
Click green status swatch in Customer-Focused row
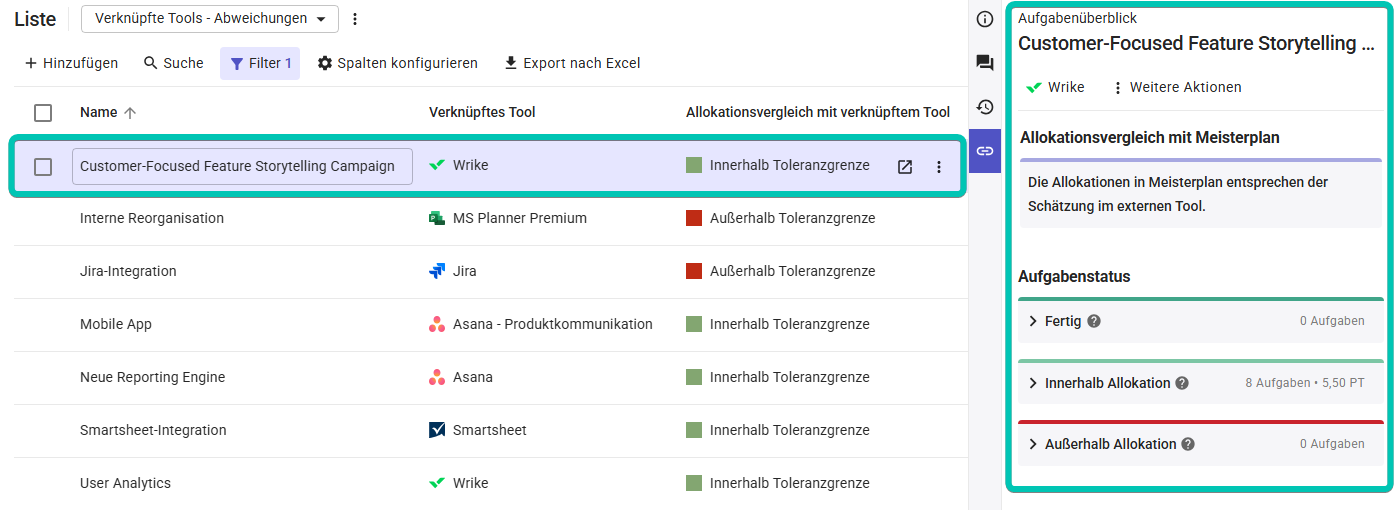694,165
